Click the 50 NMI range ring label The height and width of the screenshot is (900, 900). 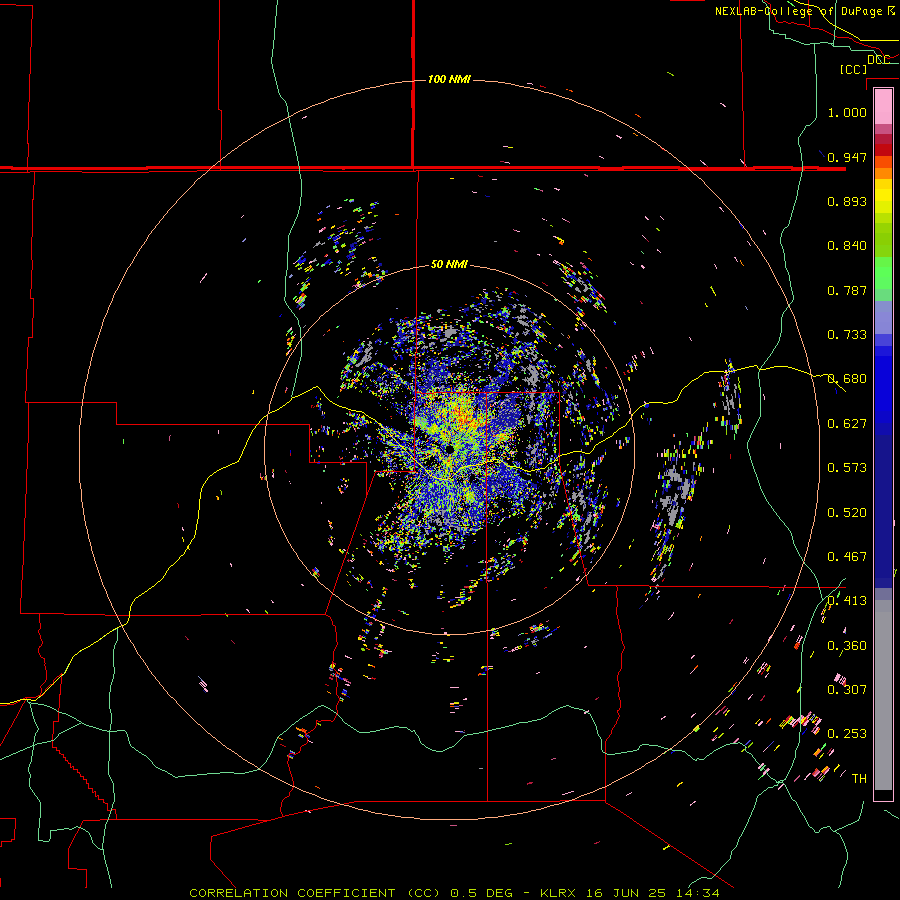tap(449, 264)
